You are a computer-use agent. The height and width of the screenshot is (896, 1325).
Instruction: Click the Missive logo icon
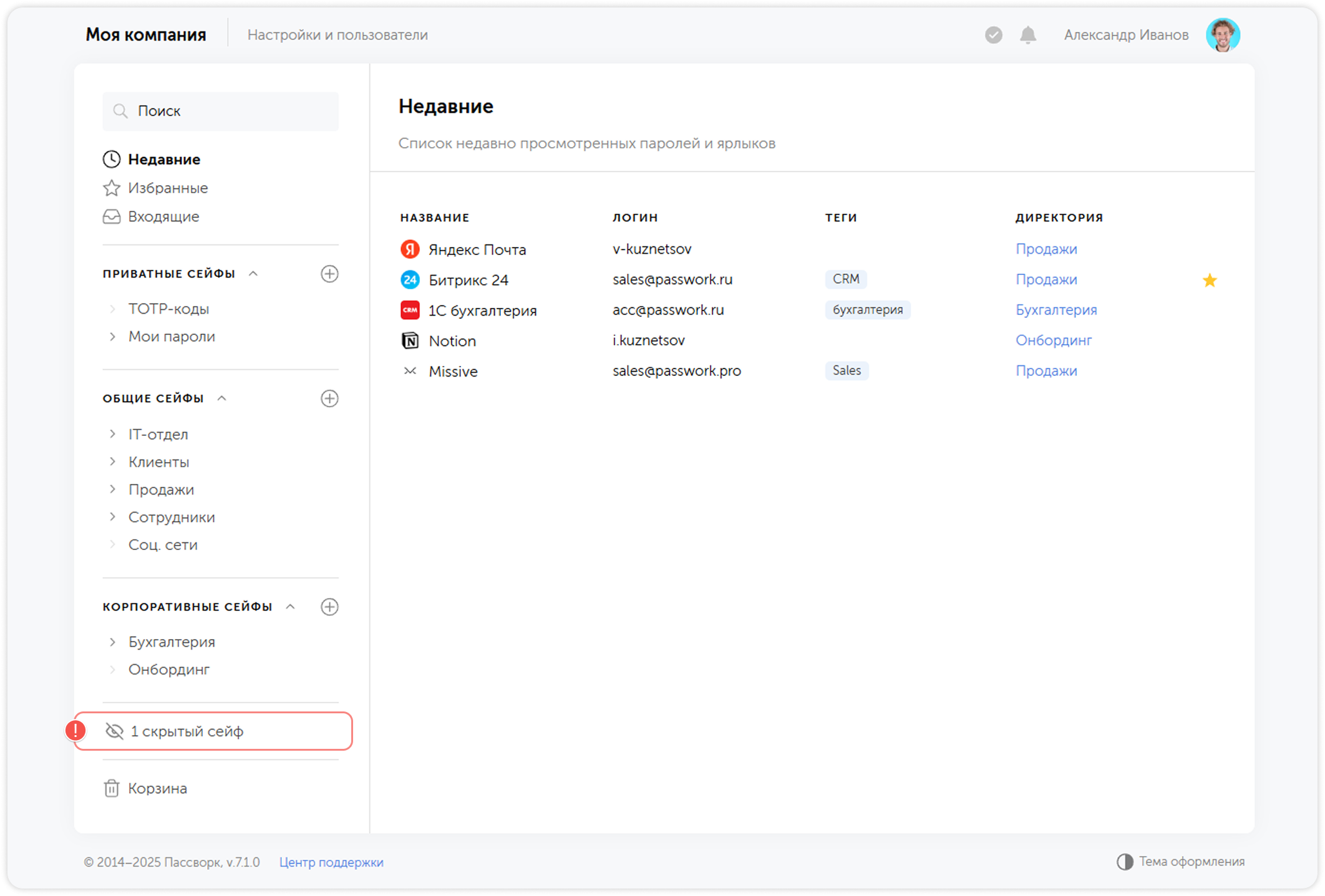point(410,371)
